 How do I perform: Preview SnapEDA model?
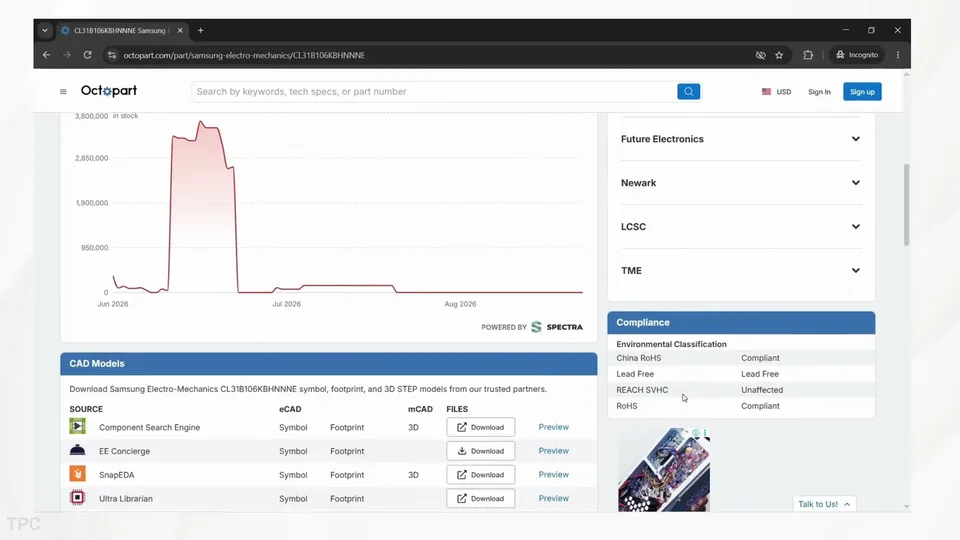(x=553, y=474)
